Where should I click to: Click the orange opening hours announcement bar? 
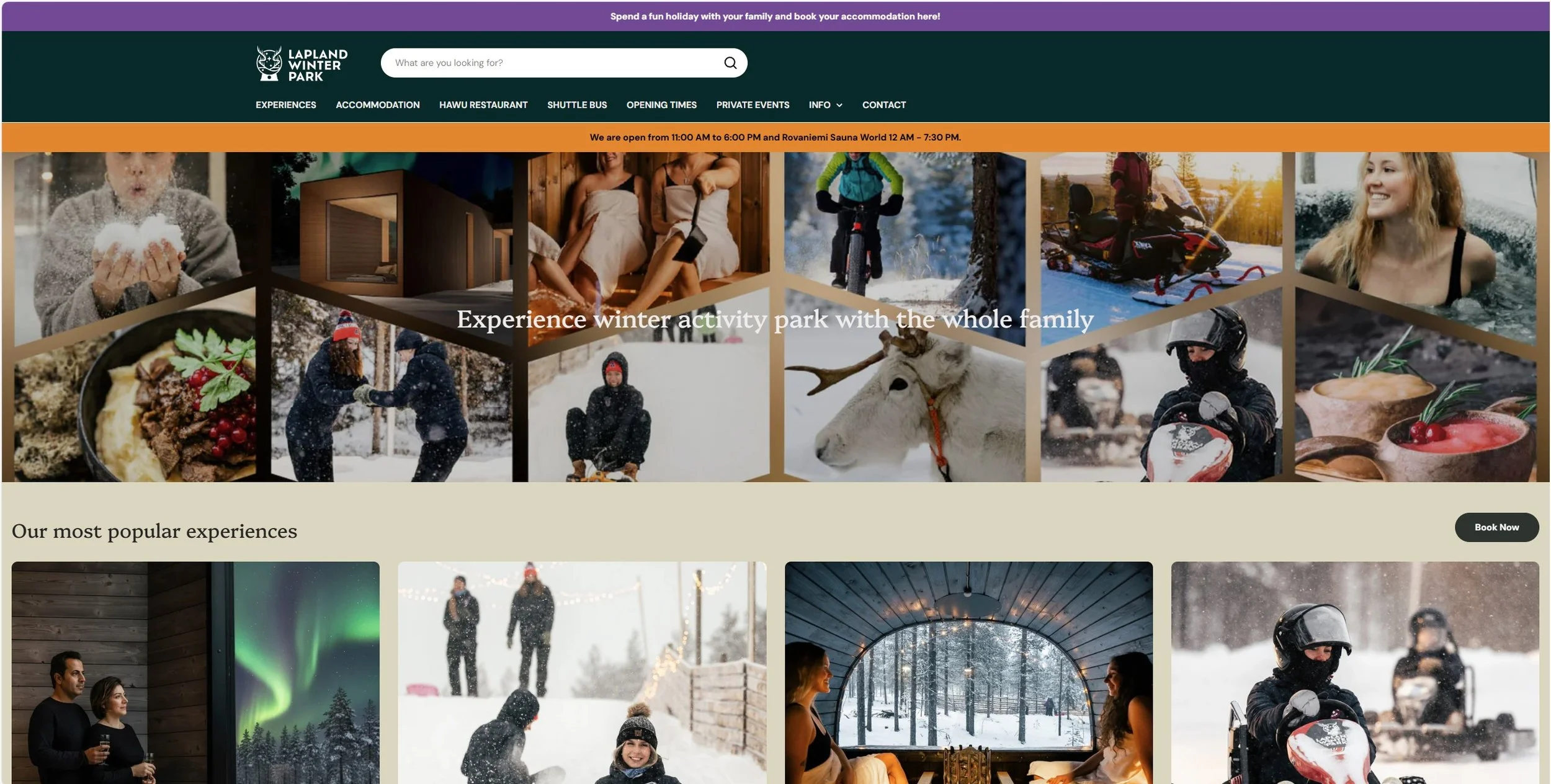pos(775,137)
